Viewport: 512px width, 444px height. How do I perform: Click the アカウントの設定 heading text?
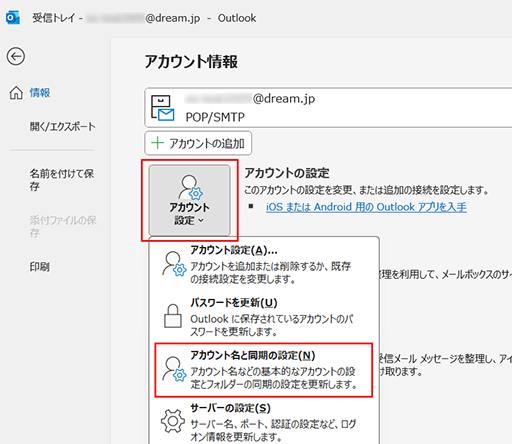[x=287, y=173]
